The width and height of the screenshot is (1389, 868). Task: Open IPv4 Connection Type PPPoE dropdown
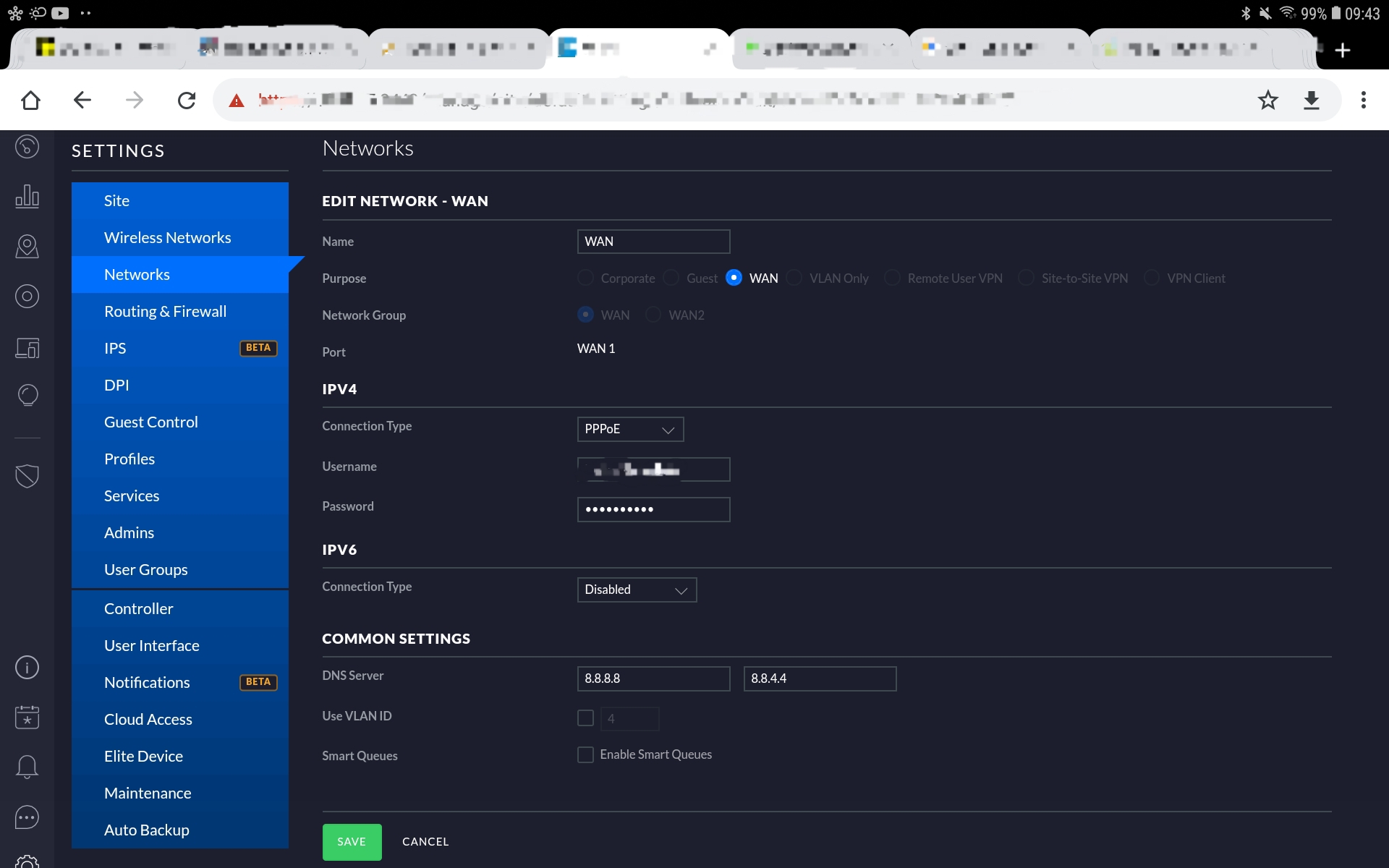pyautogui.click(x=629, y=429)
